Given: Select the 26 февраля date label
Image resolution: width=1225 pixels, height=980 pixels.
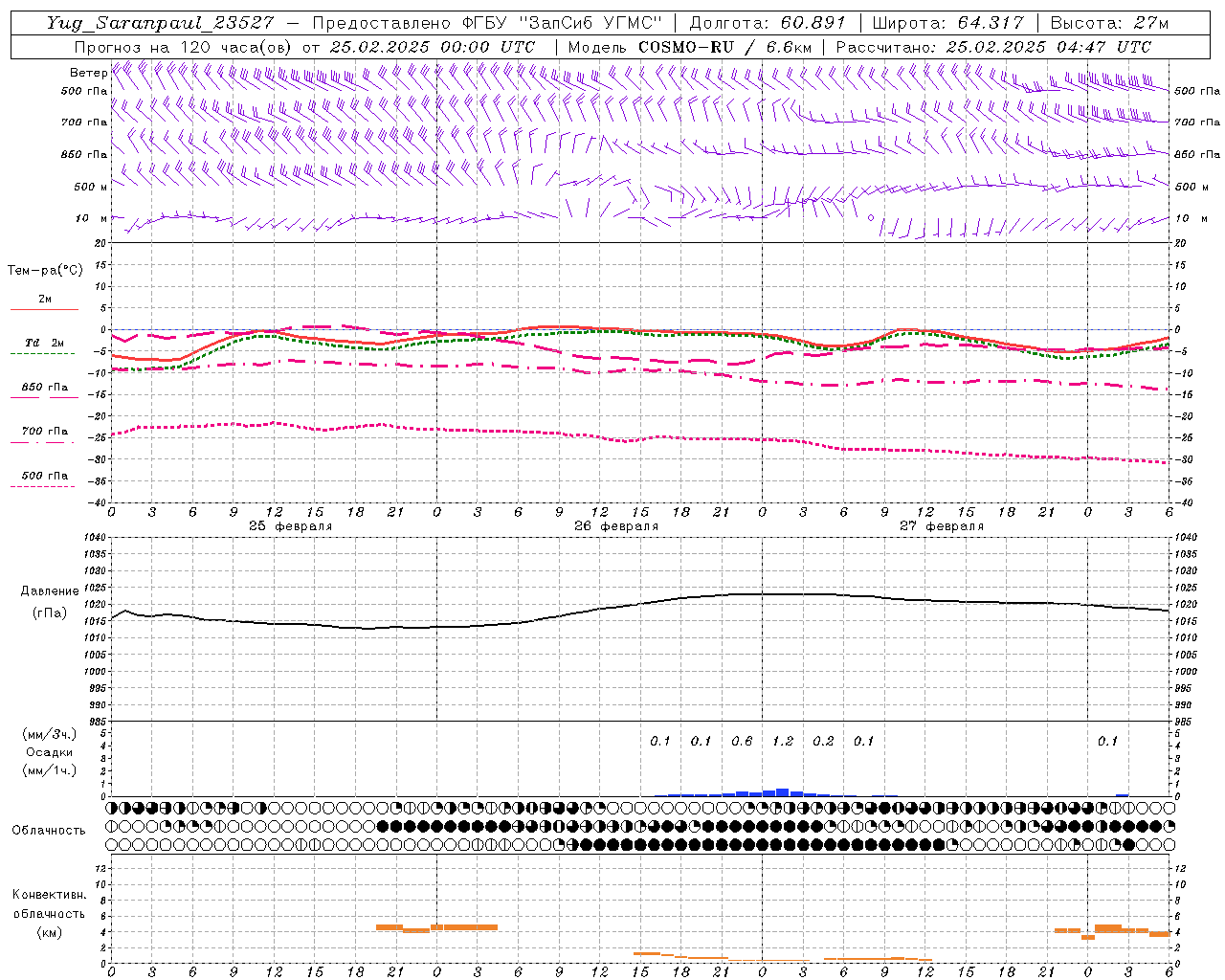Looking at the screenshot, I should (616, 526).
